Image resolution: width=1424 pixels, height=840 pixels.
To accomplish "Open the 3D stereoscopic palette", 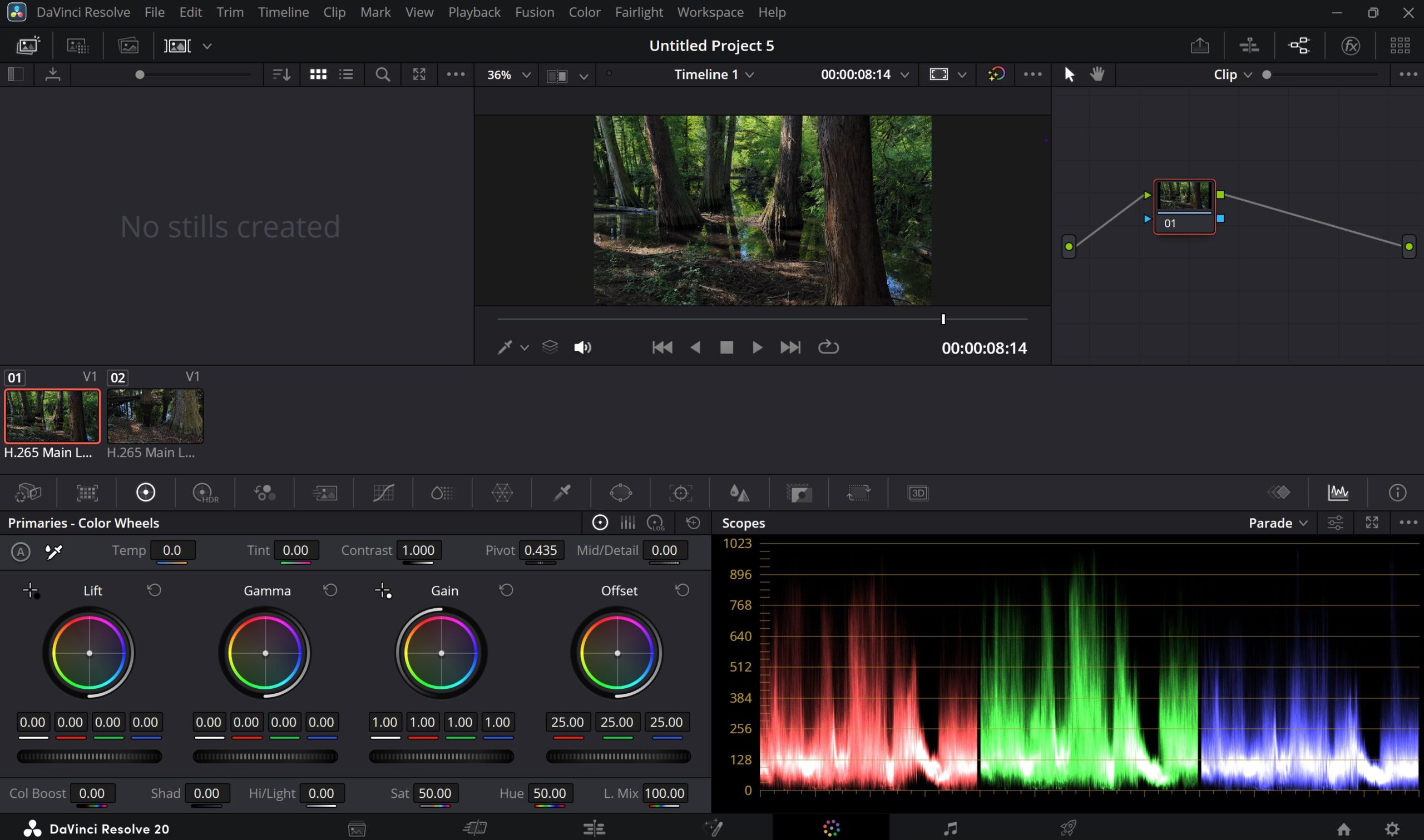I will [918, 493].
